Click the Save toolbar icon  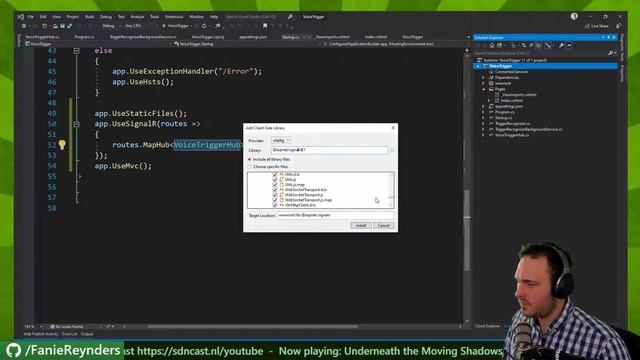click(62, 26)
